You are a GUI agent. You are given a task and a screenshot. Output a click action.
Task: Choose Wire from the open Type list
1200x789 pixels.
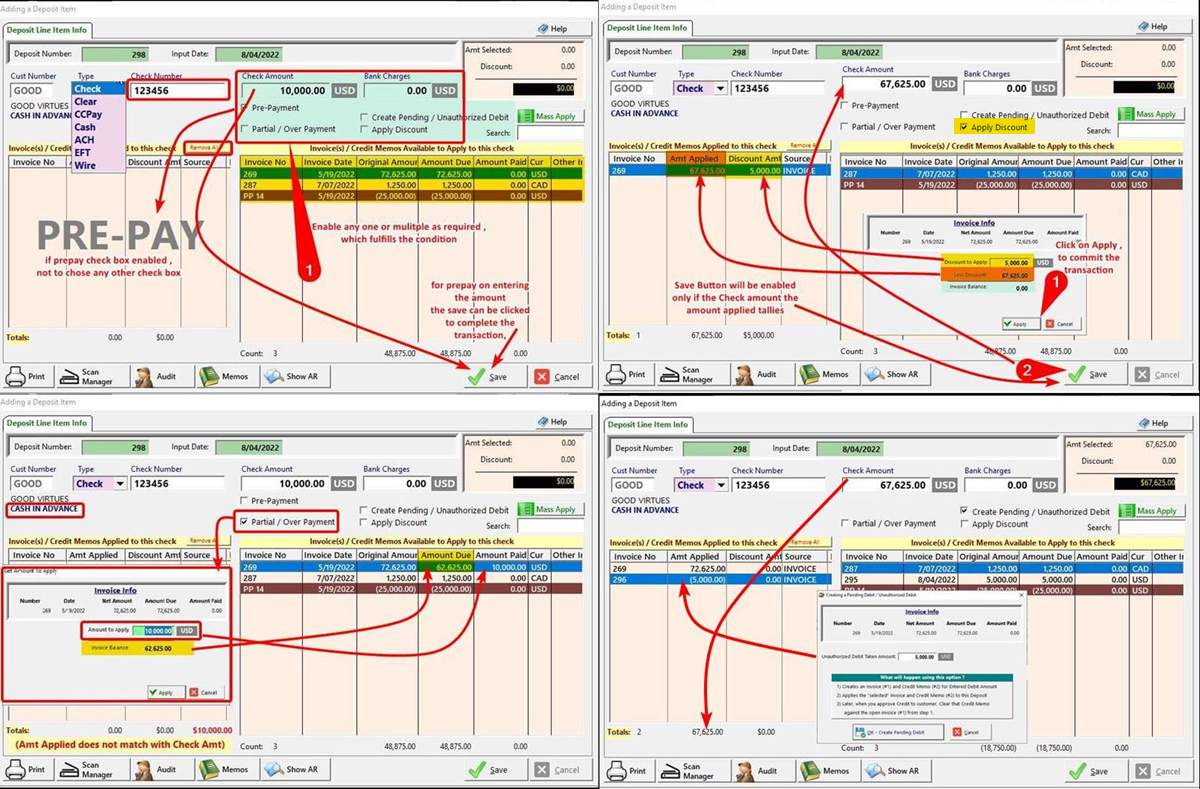(98, 166)
